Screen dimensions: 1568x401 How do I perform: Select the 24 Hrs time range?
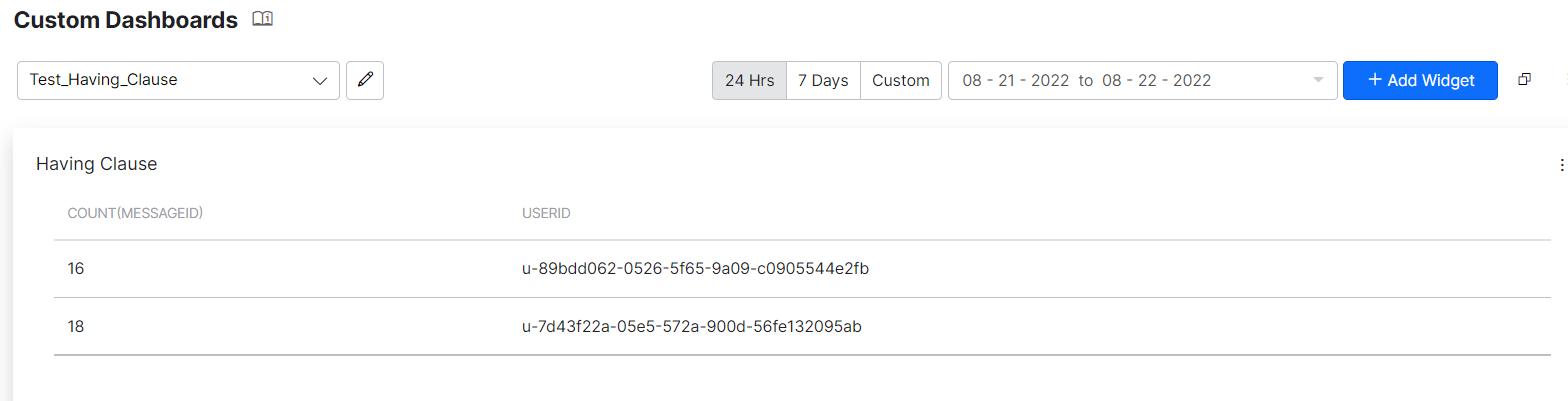[749, 80]
